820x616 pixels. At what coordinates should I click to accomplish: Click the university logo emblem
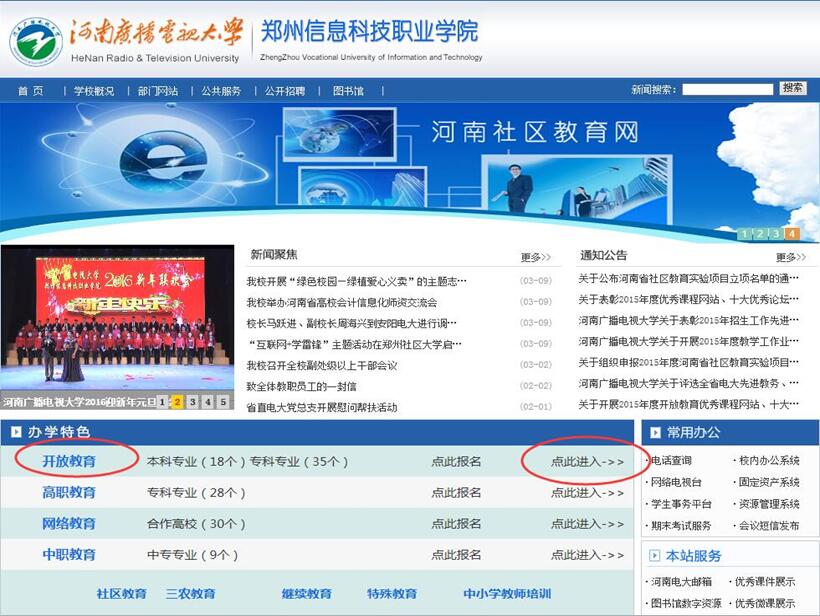37,41
